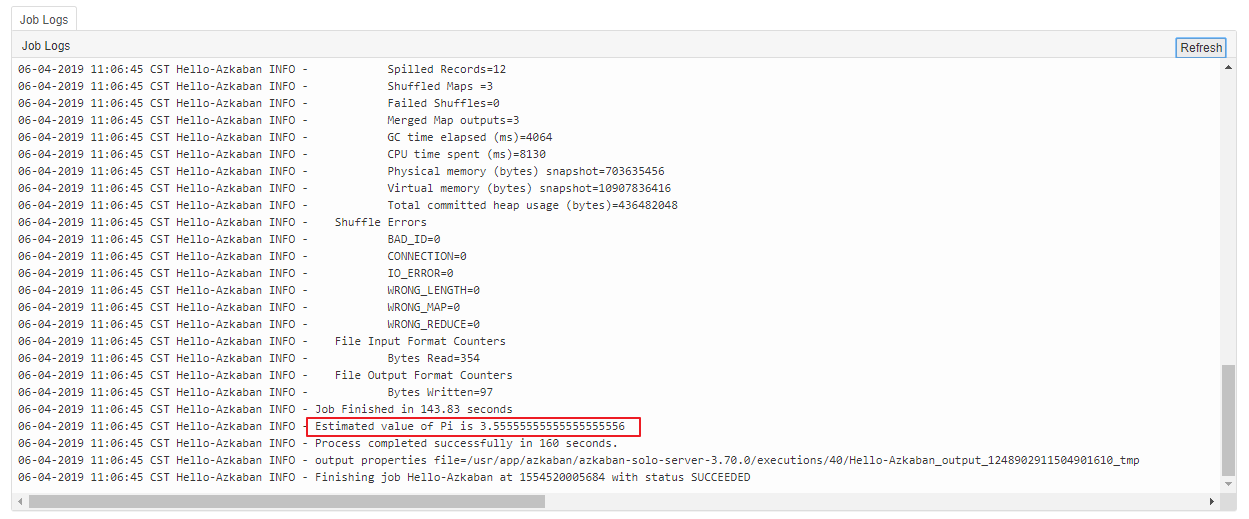
Task: Click the 'Bytes Written=97' log entry
Action: 440,392
